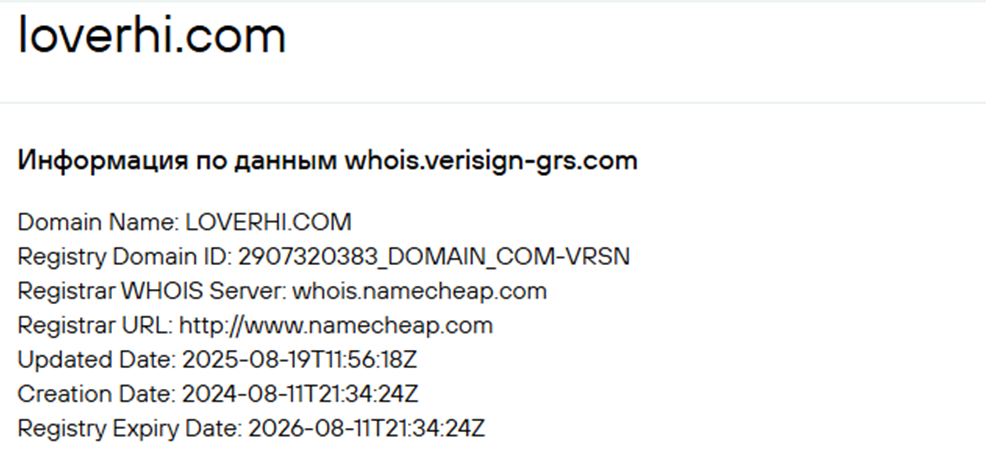Click the 2907320383_DOMAIN_COM-VRSN identifier

(434, 256)
